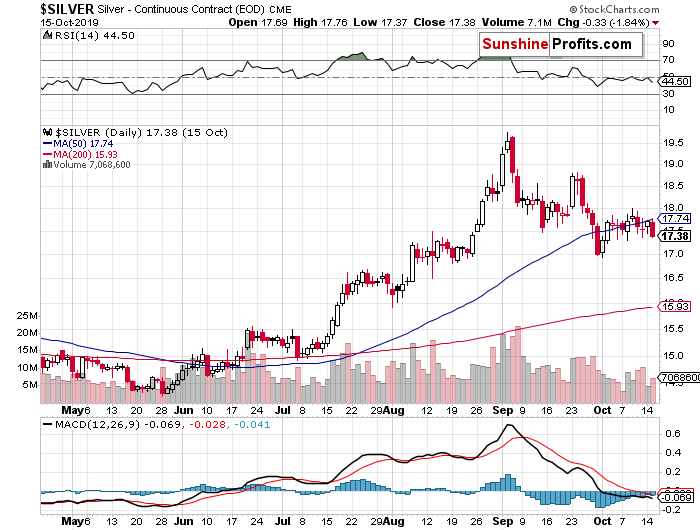700x530 pixels.
Task: Click the RSI(14) 44.50 legend label
Action: (x=94, y=35)
